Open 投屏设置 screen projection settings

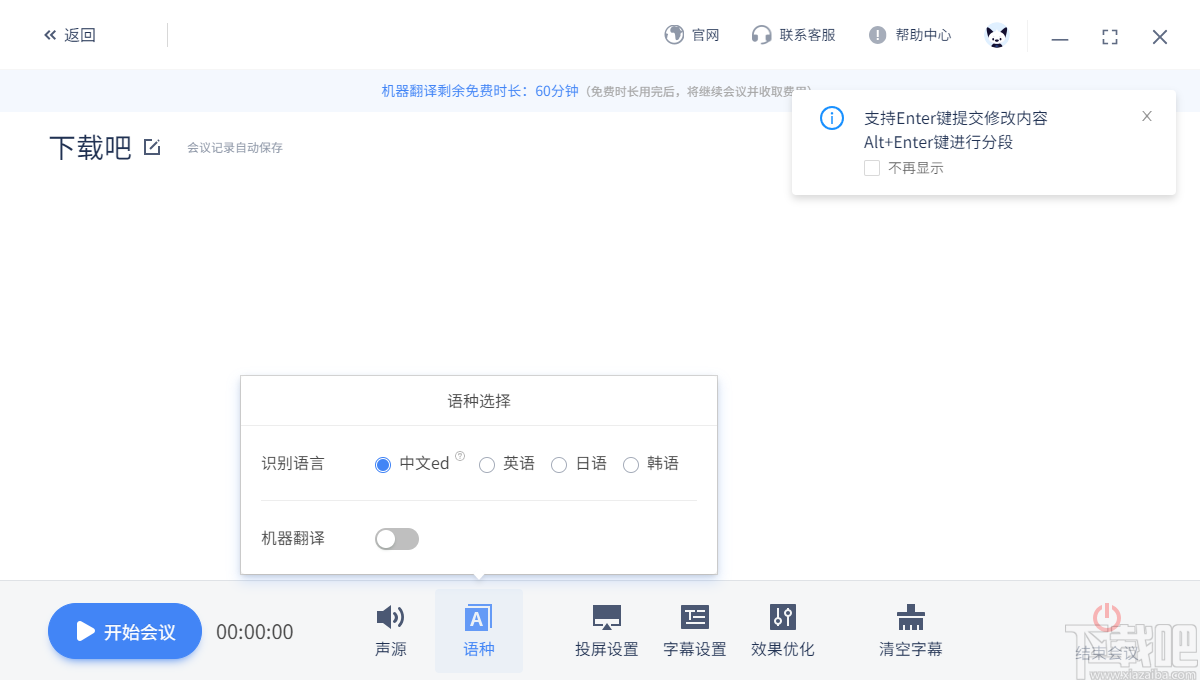click(x=607, y=631)
